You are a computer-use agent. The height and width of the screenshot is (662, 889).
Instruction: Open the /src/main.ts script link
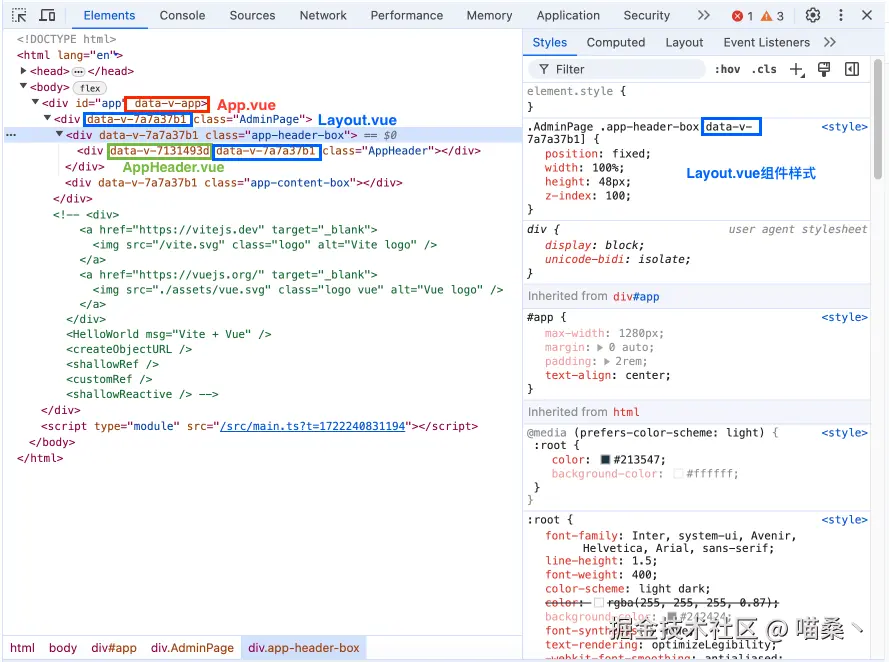312,426
